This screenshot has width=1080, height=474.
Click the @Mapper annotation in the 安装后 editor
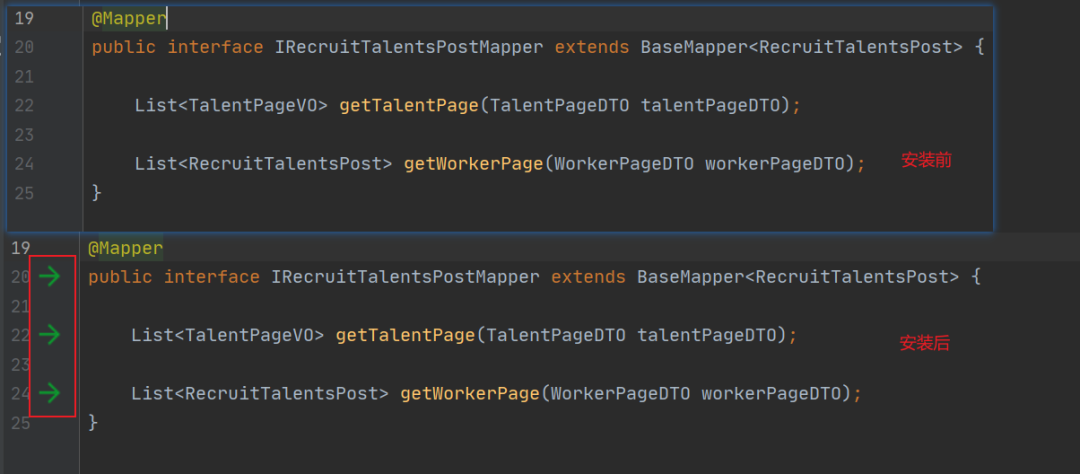tap(125, 248)
